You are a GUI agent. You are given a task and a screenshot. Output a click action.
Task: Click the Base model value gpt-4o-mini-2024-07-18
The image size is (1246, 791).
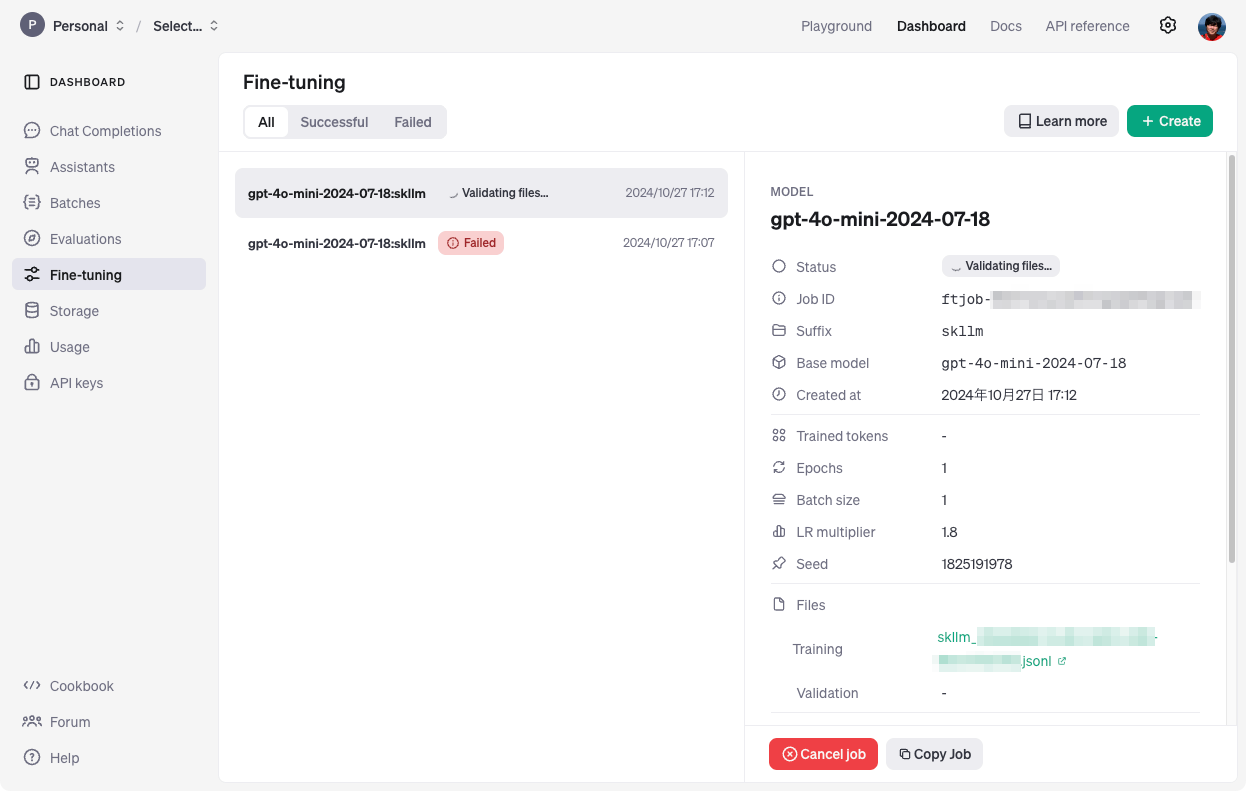(x=1034, y=363)
